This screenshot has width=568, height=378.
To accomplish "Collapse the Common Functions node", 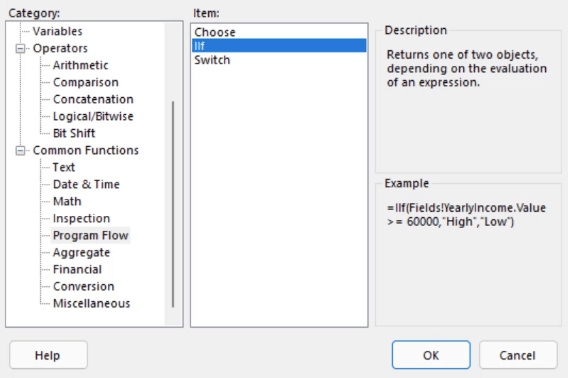I will coord(21,150).
